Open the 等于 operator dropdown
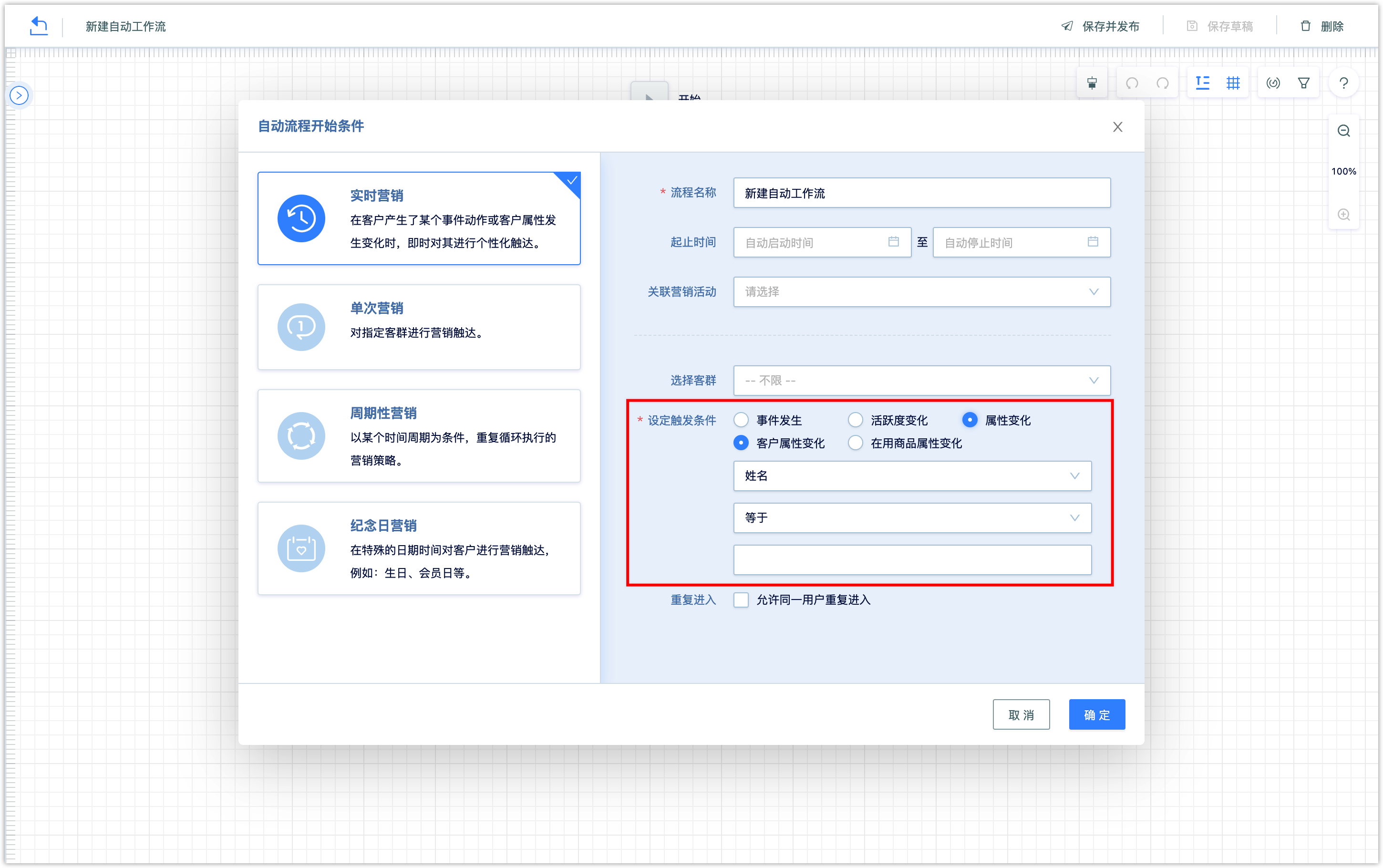1383x868 pixels. (912, 518)
